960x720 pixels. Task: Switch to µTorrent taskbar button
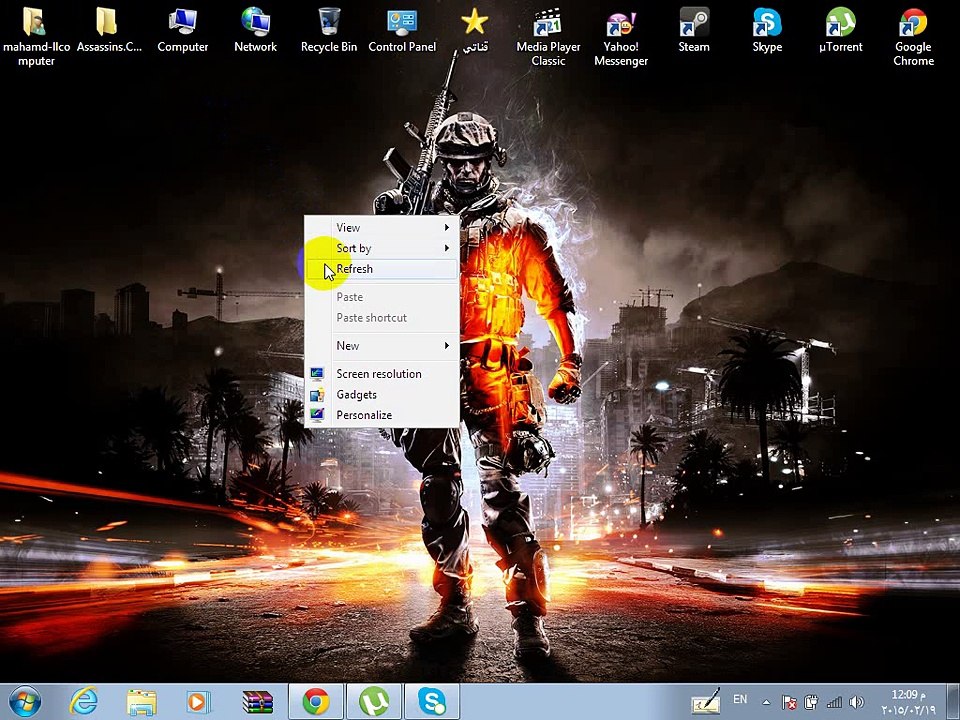click(374, 702)
